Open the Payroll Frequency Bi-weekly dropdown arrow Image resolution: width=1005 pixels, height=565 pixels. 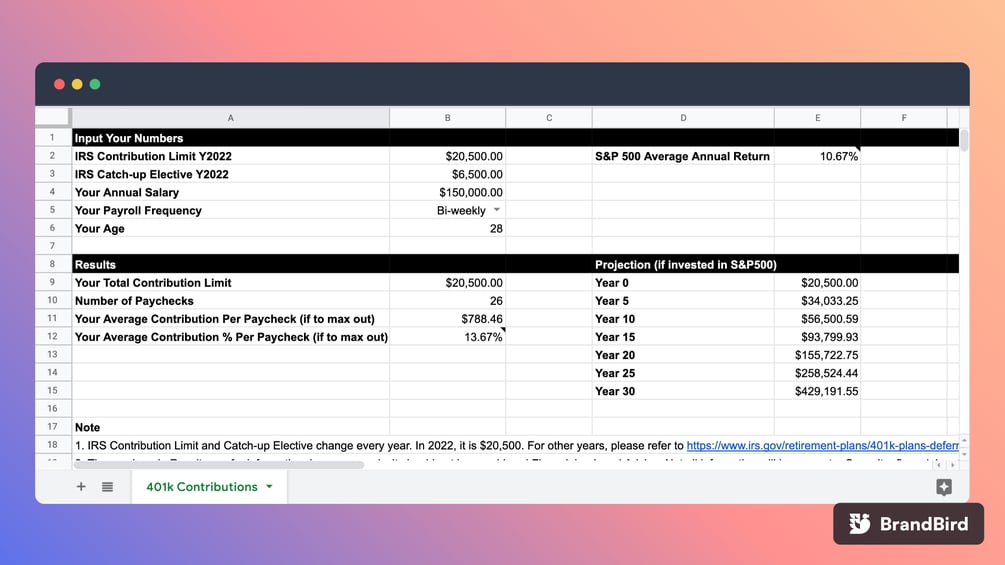pos(497,210)
